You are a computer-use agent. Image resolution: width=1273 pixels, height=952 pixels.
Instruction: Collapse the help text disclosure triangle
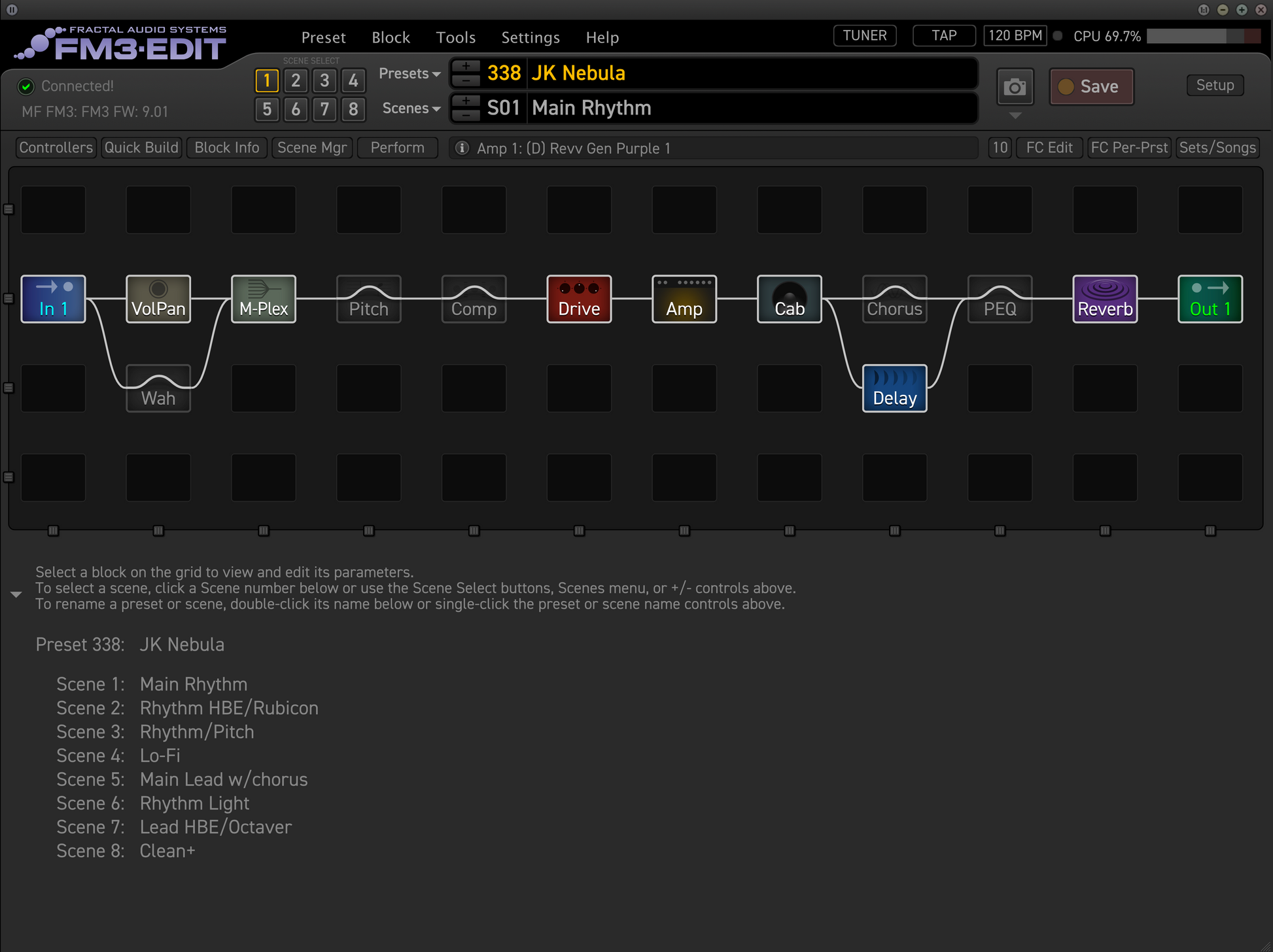[16, 594]
